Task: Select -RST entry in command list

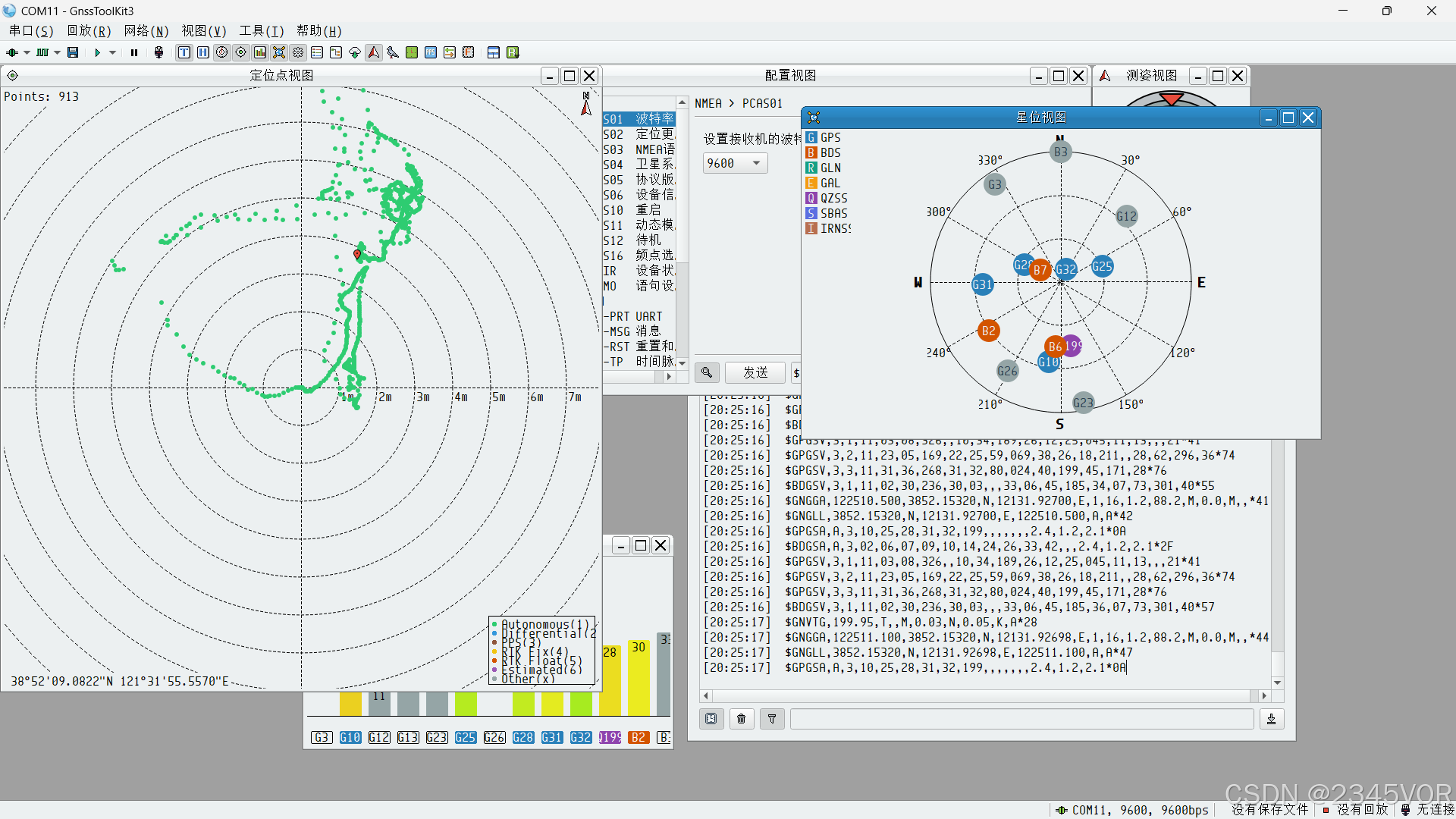Action: click(639, 347)
